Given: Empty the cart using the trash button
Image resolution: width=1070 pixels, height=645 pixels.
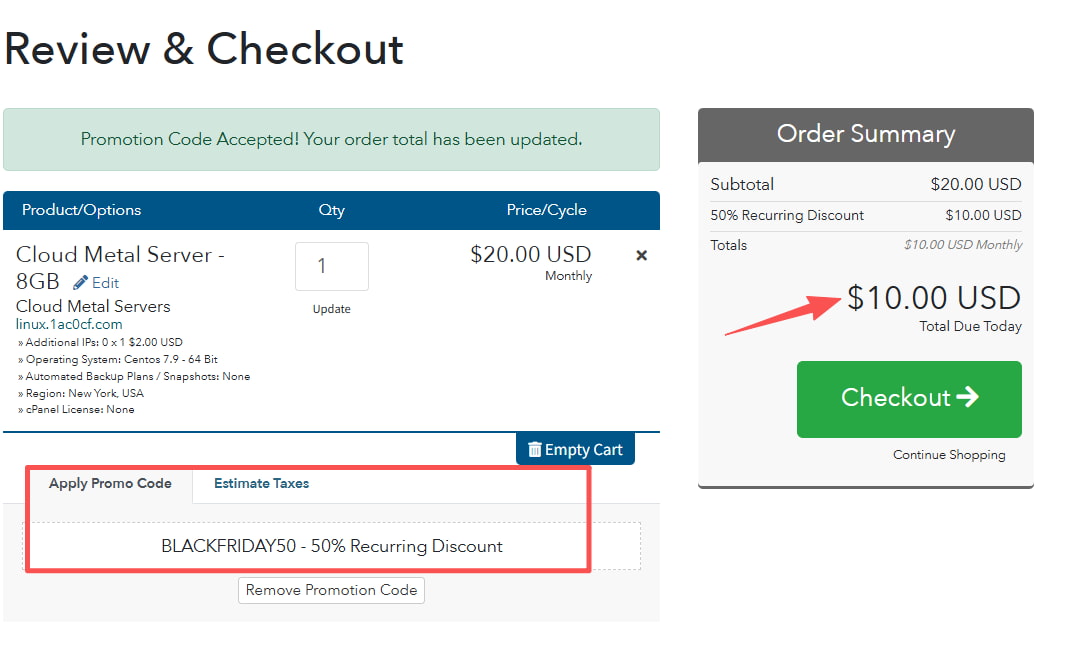Looking at the screenshot, I should (x=575, y=450).
